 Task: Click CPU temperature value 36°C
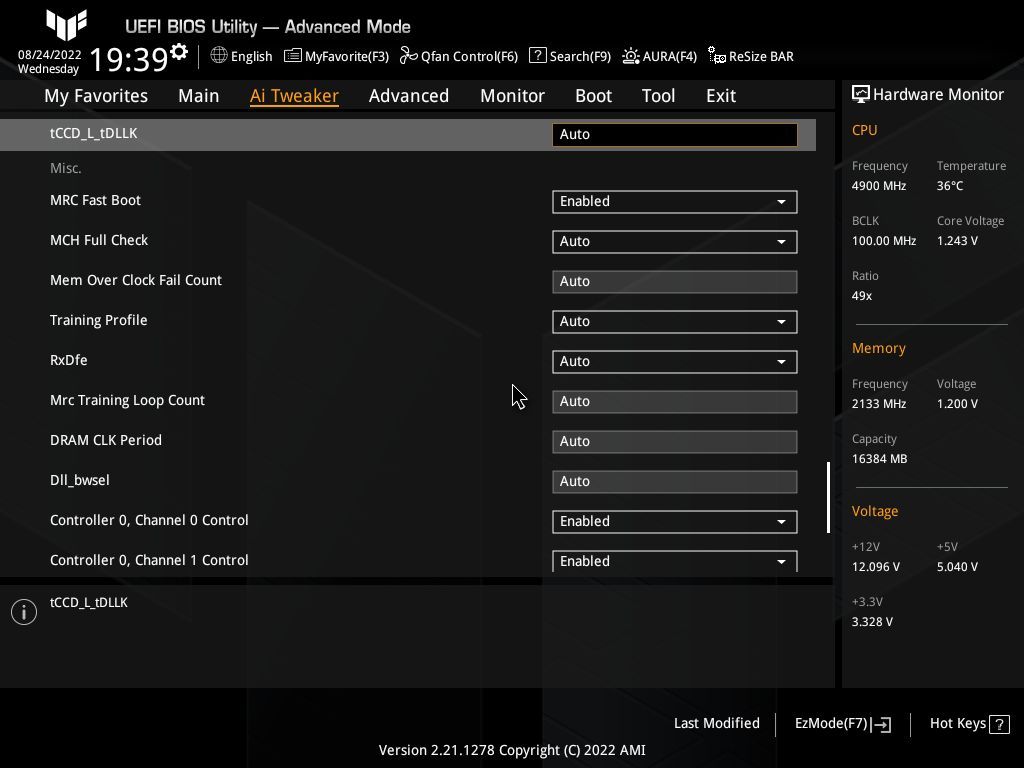[950, 186]
